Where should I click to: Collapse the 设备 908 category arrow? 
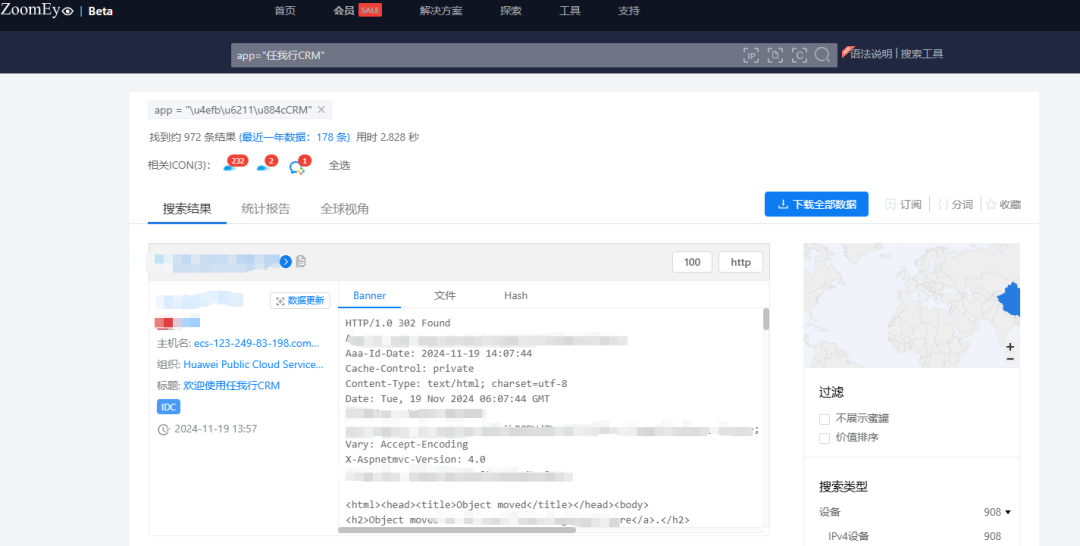1008,512
